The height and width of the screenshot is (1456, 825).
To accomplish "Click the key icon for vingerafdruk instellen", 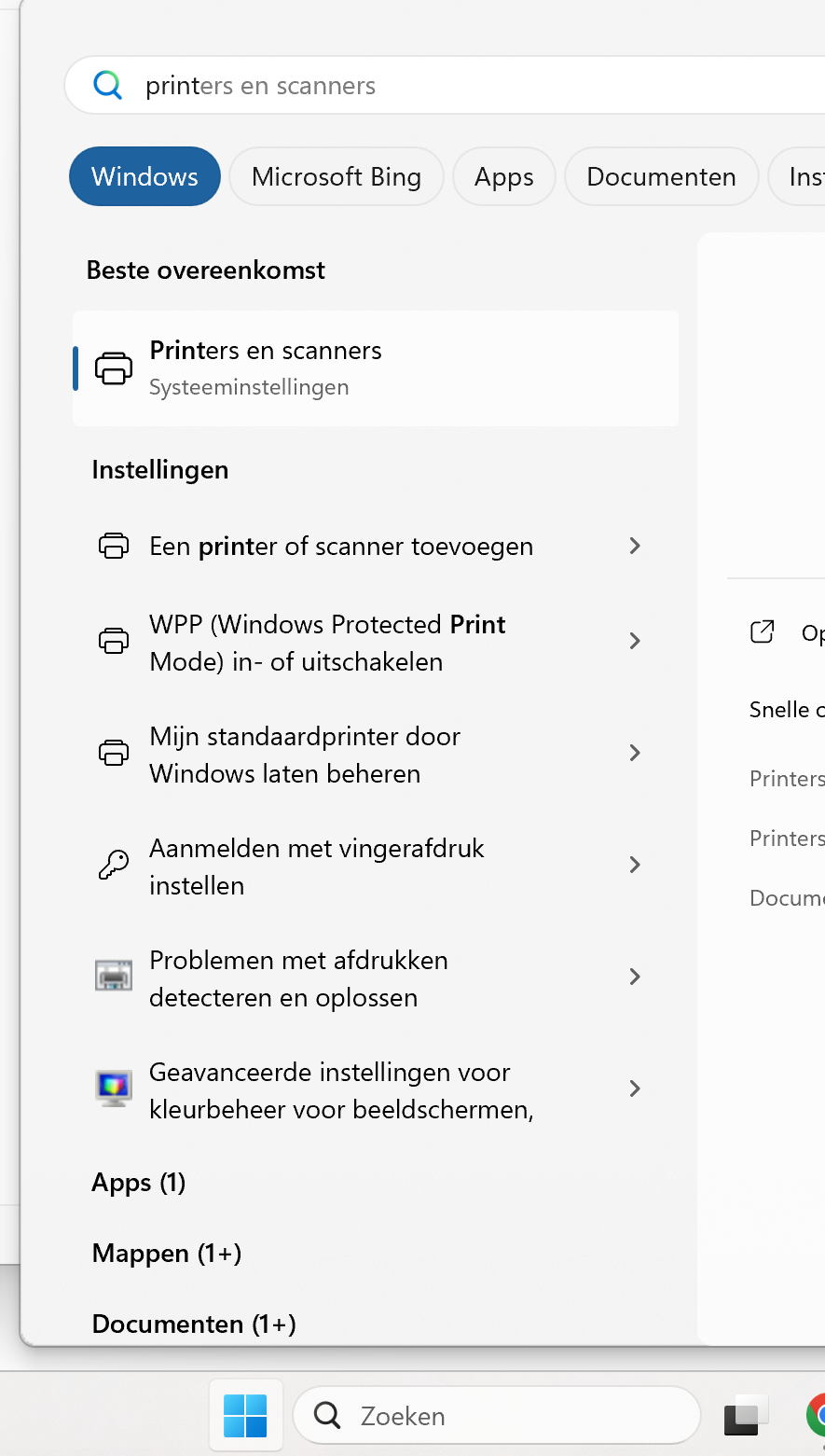I will pos(114,866).
